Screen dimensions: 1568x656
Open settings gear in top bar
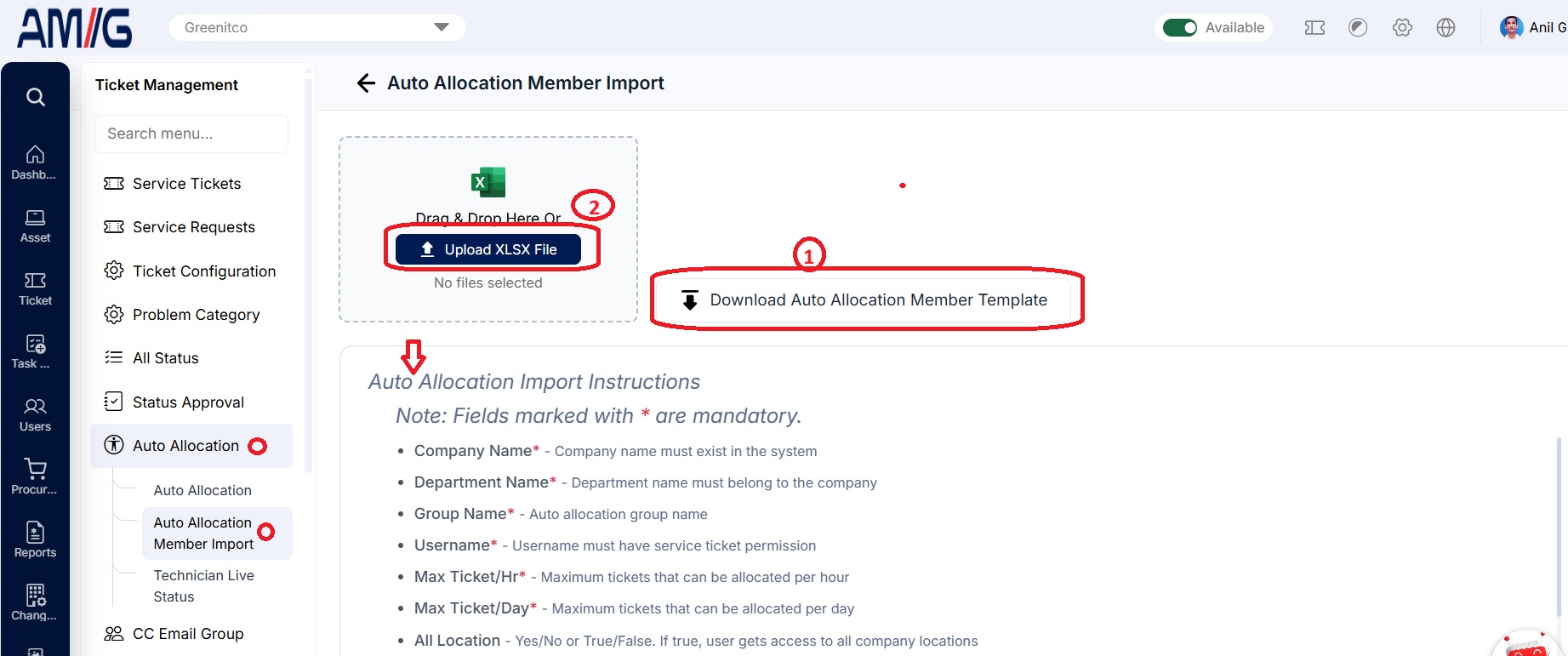(x=1402, y=27)
